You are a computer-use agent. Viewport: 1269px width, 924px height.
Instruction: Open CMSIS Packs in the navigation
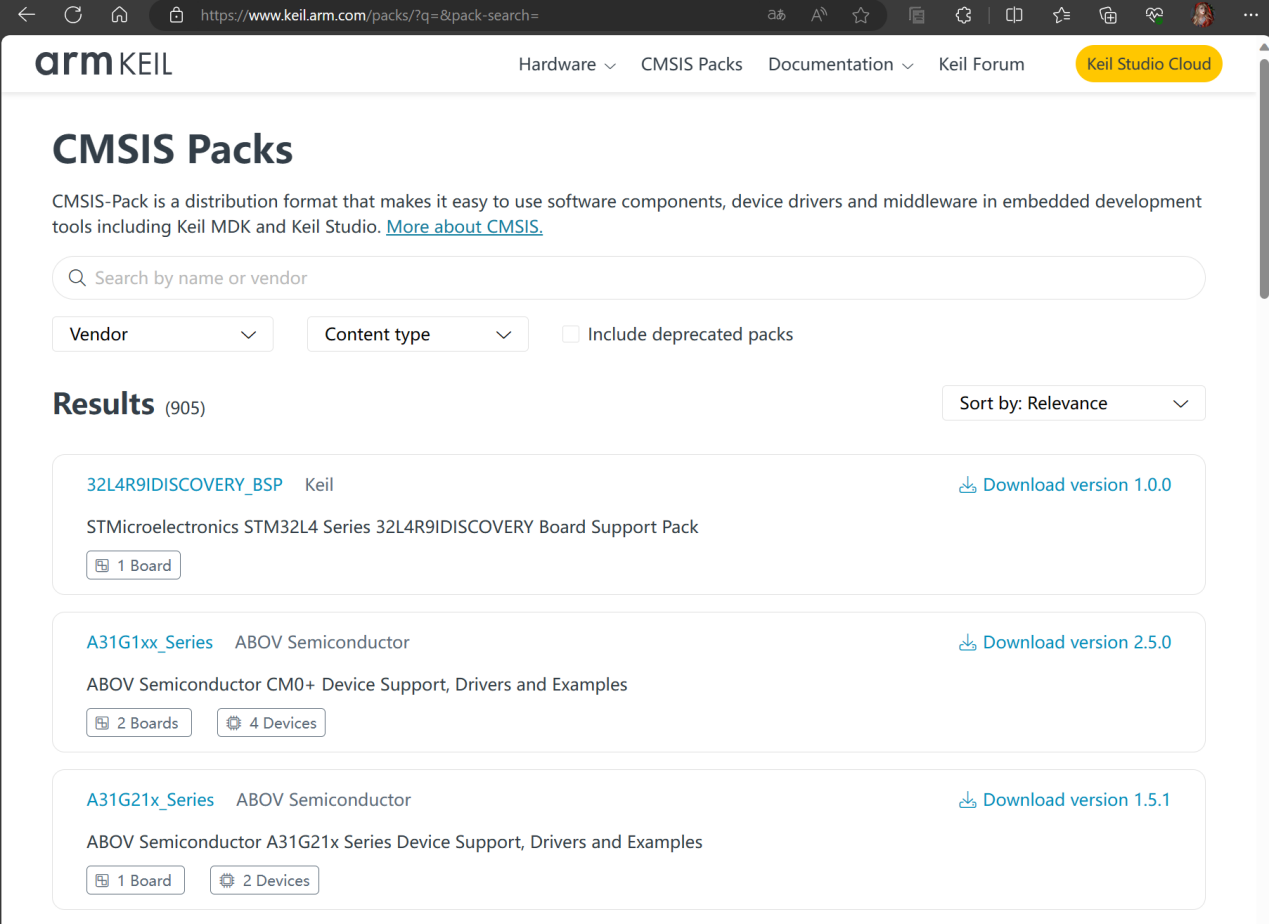point(692,64)
